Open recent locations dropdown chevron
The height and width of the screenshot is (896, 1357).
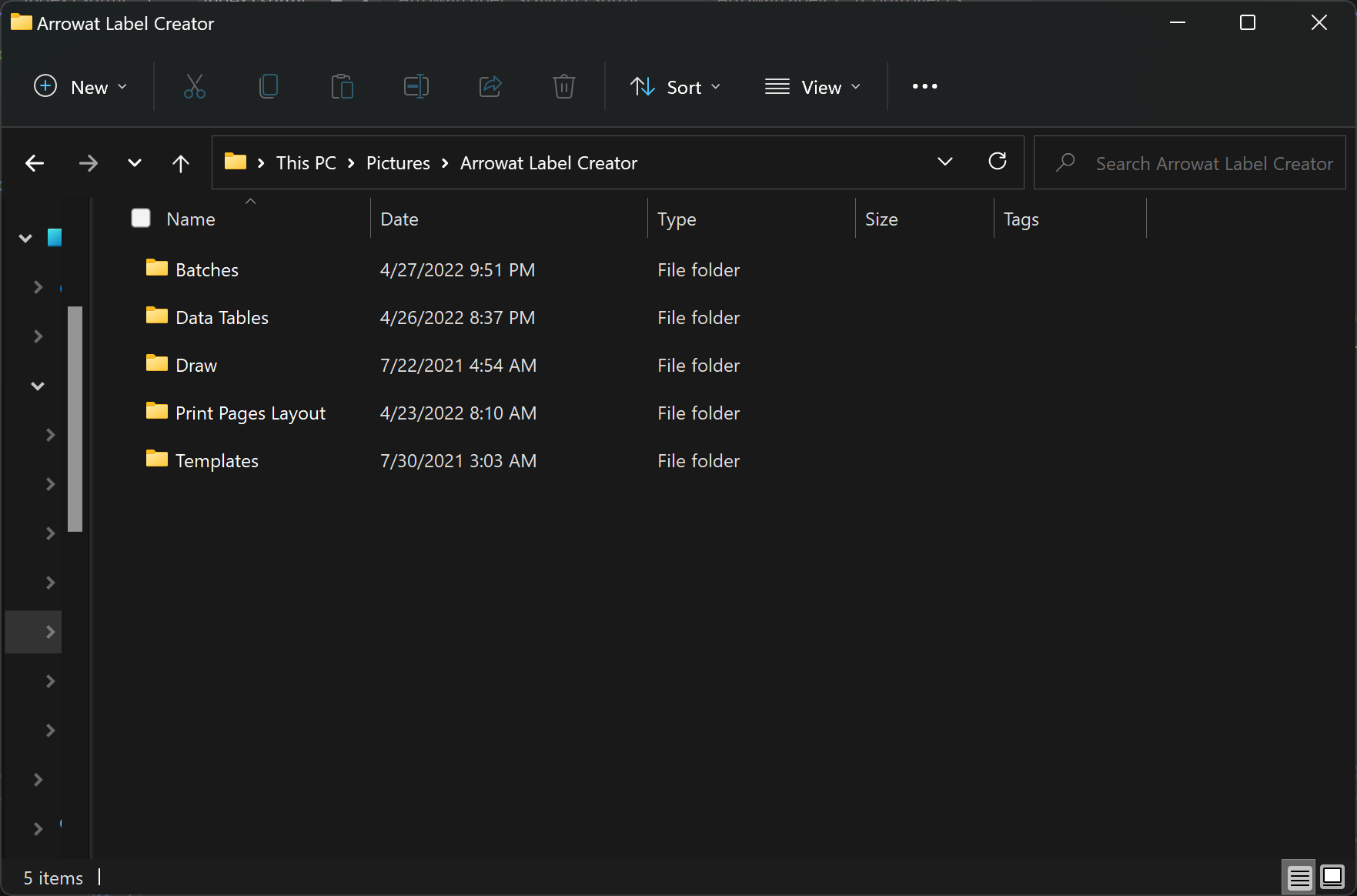[x=135, y=163]
